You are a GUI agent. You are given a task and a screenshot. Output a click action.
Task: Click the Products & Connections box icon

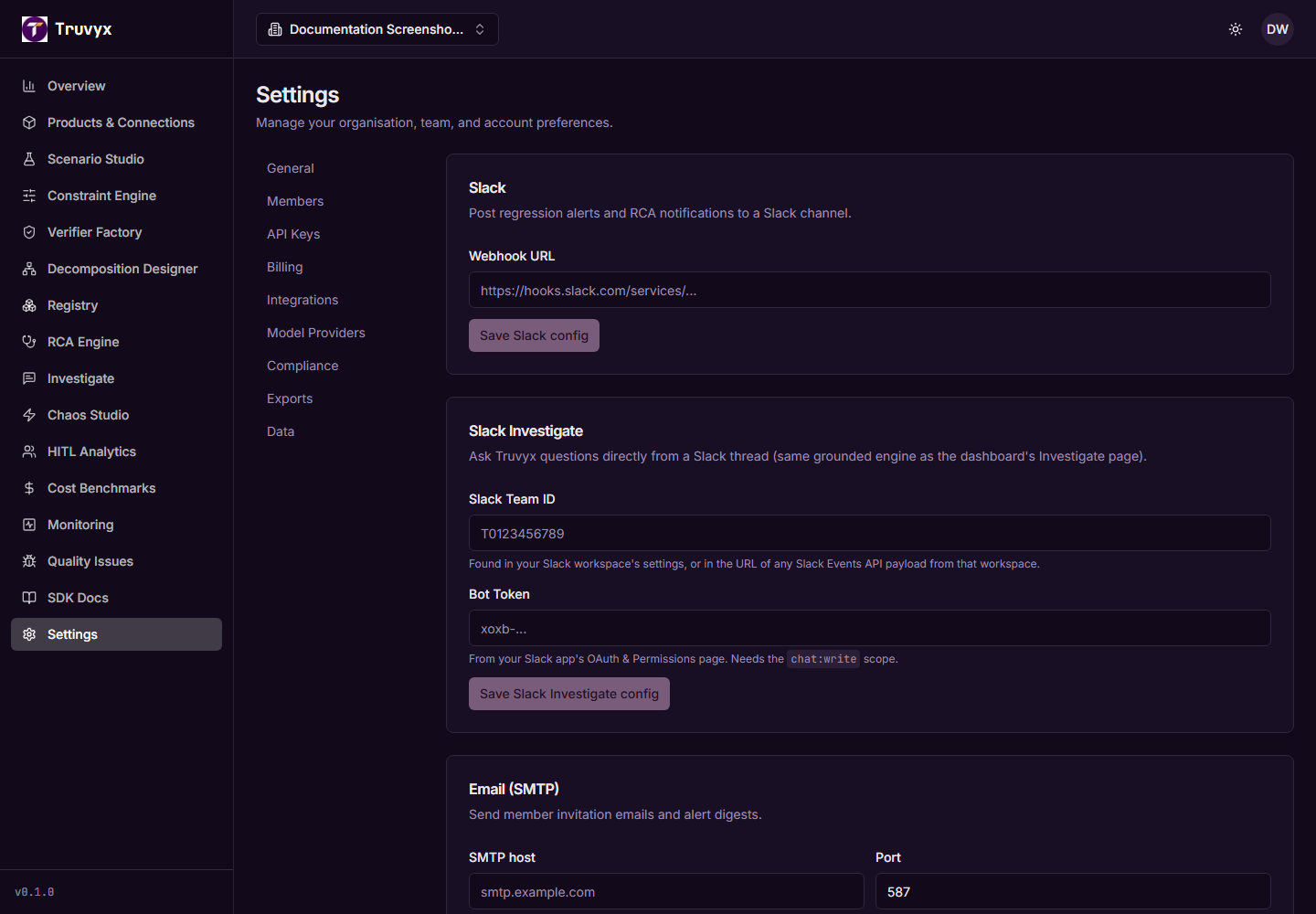click(29, 122)
